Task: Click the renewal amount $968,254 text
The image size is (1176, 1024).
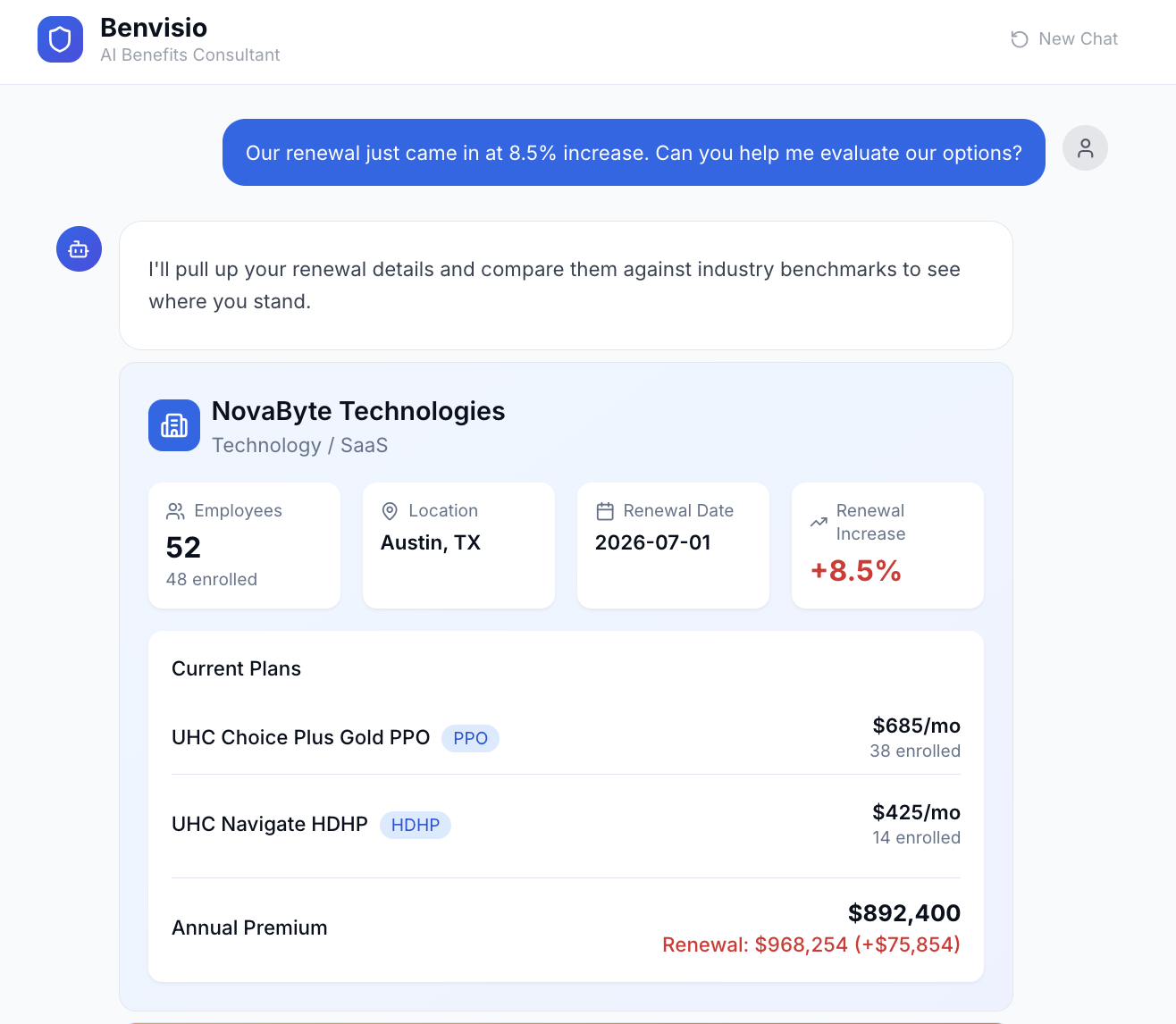Action: coord(801,944)
